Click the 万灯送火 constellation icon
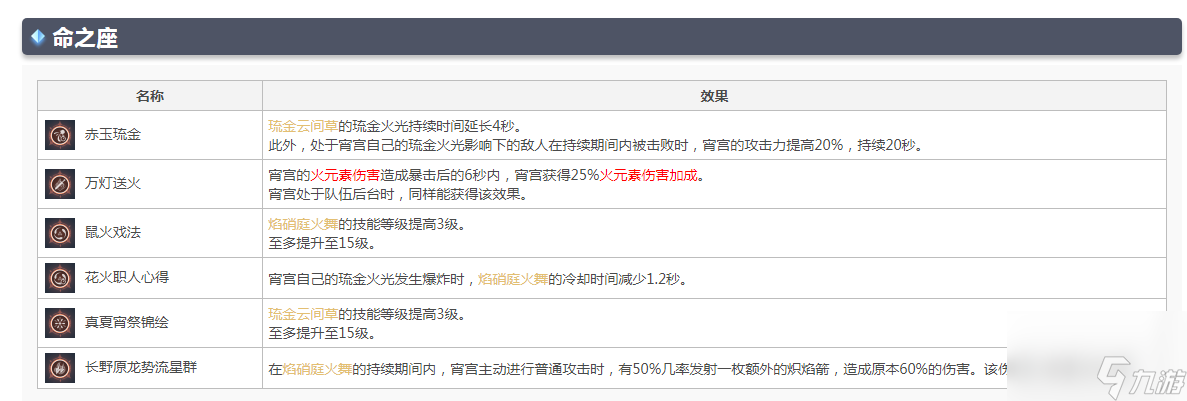The image size is (1187, 401). (60, 184)
